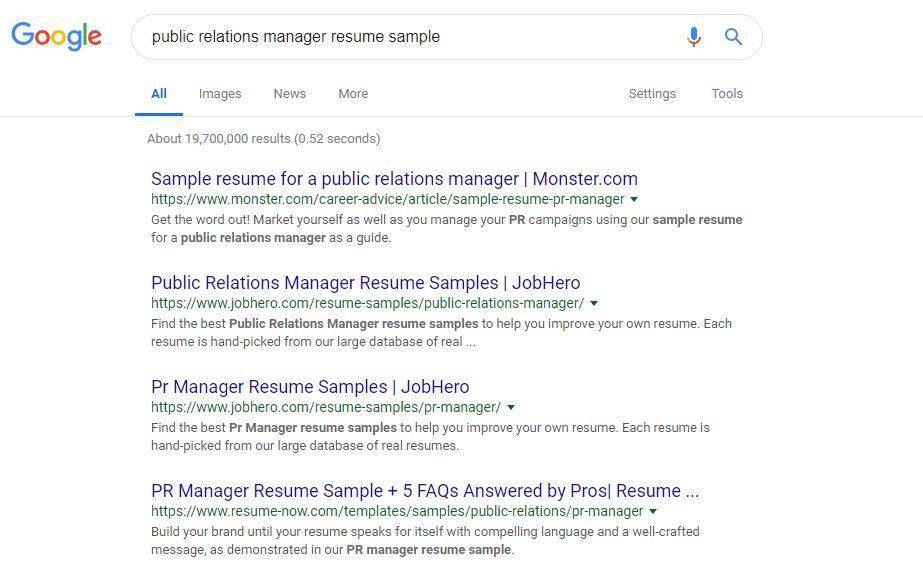This screenshot has width=923, height=572.
Task: Click the monster.com green URL text
Action: point(387,199)
